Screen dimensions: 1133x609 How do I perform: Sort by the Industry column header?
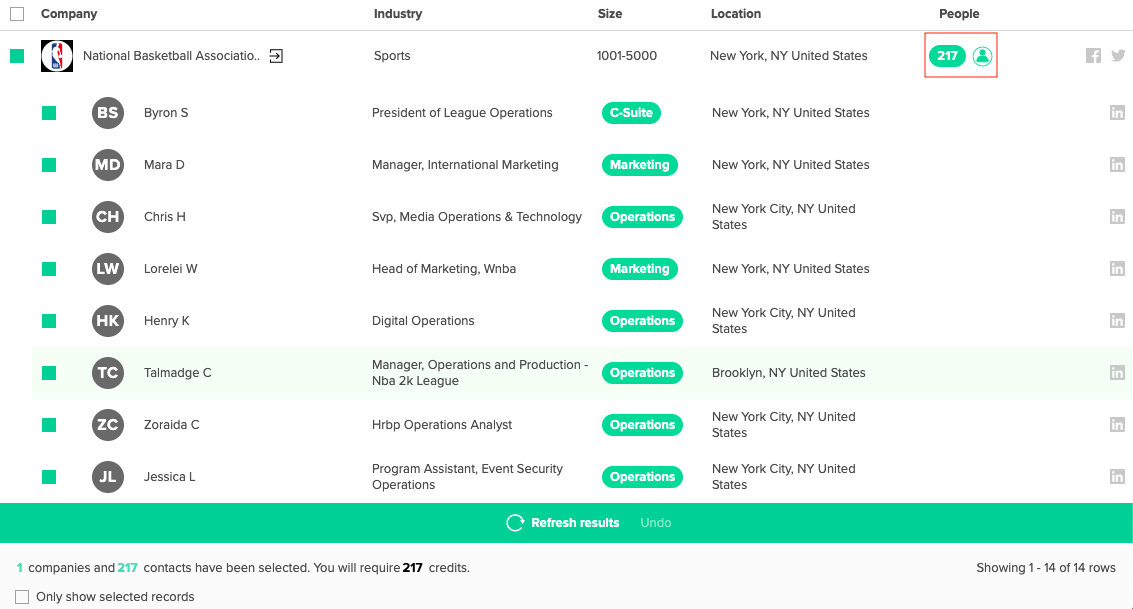point(397,14)
